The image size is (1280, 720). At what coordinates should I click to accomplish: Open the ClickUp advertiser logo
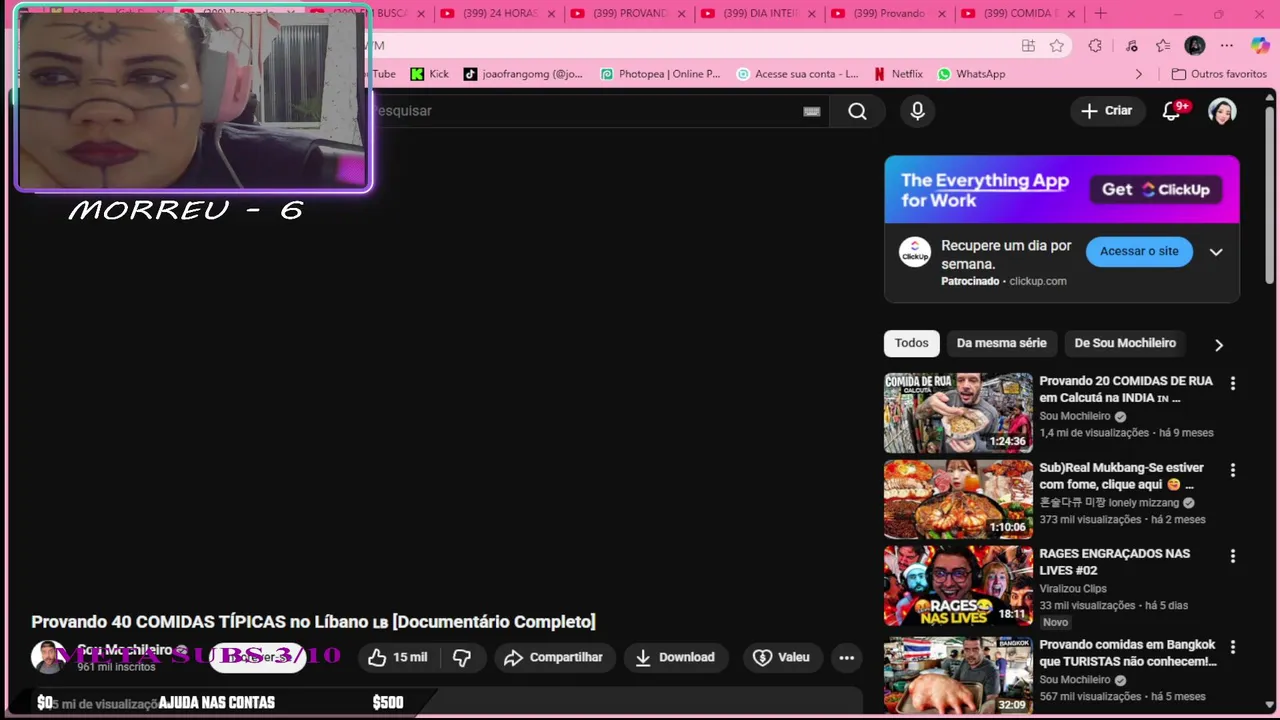(915, 253)
